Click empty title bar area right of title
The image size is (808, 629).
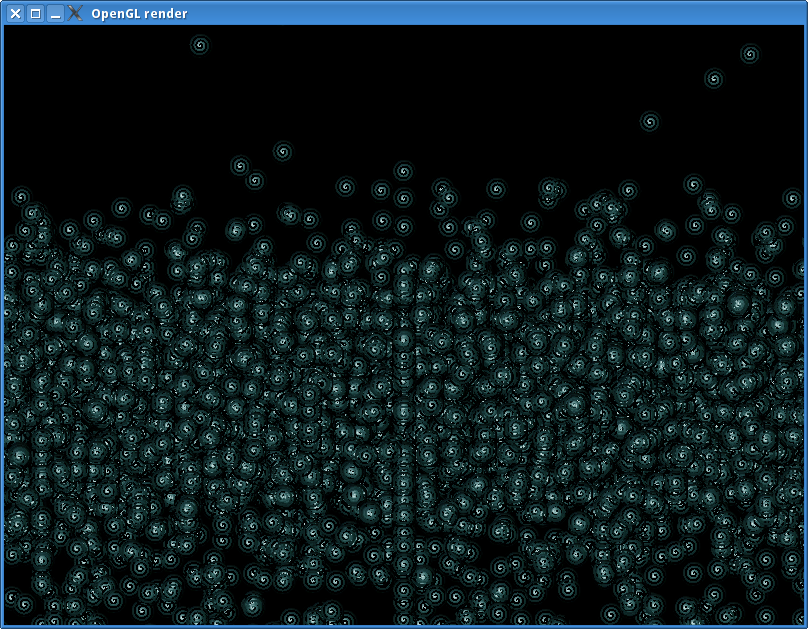500,13
